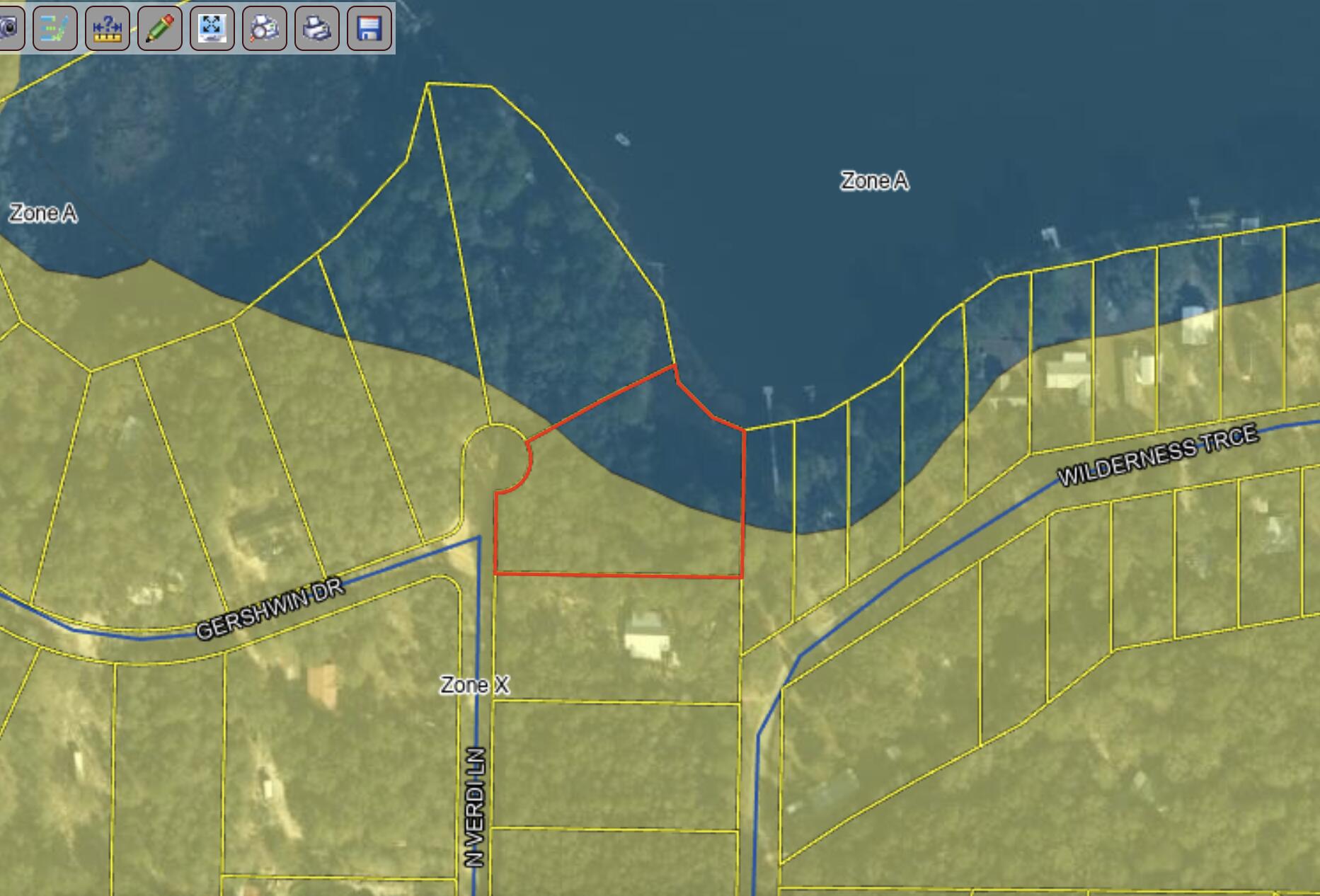Viewport: 1320px width, 896px height.
Task: Click the Zone A label near the left edge
Action: click(42, 213)
